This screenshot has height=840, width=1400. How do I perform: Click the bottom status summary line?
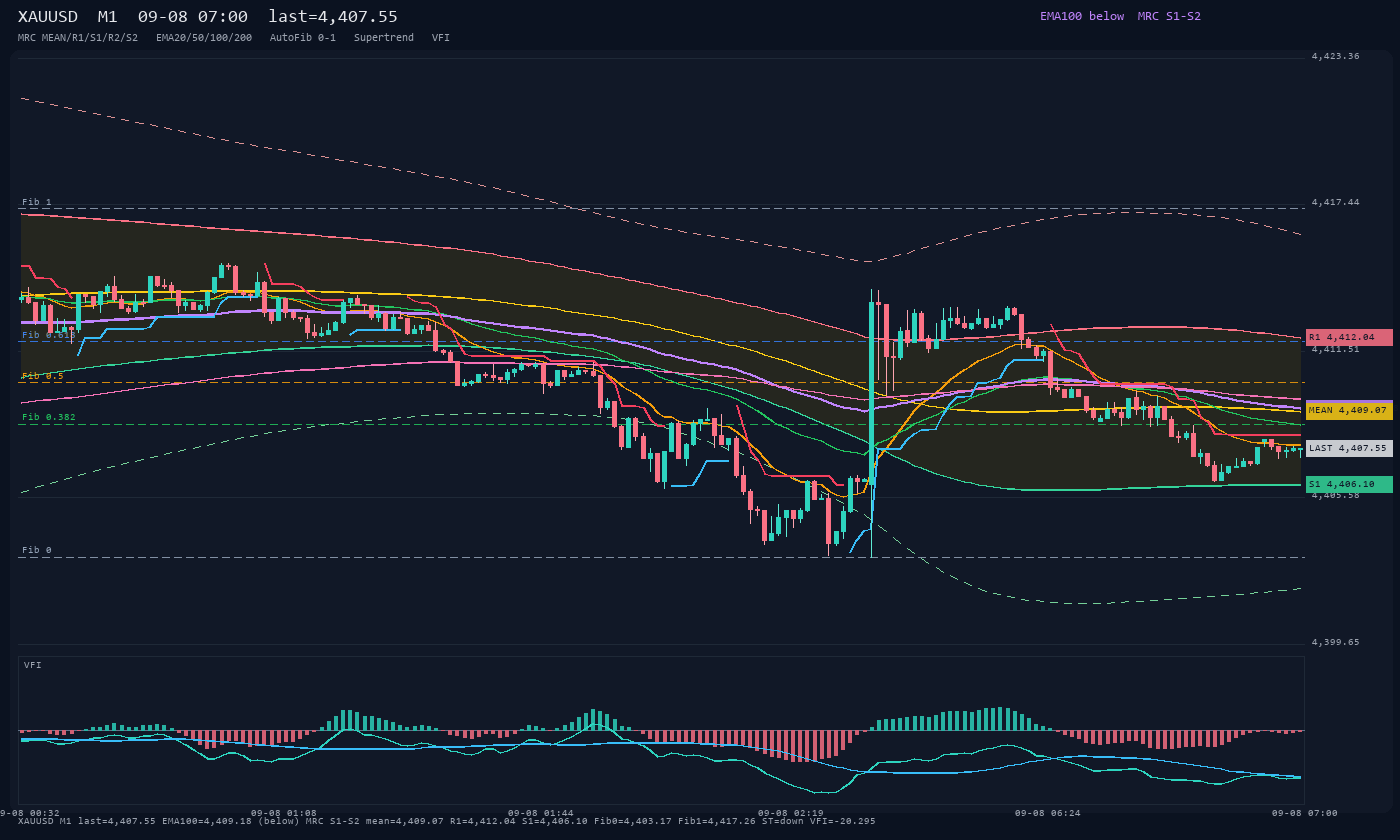pyautogui.click(x=446, y=821)
